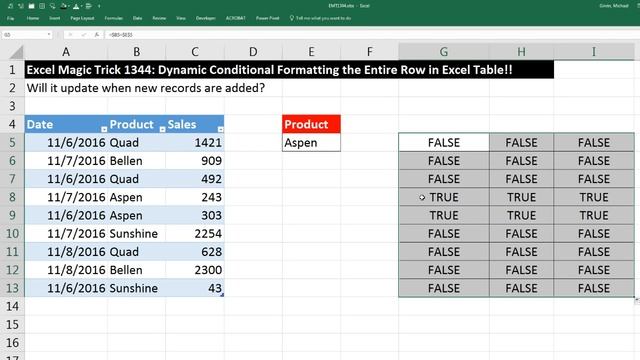640x360 pixels.
Task: Select column H header
Action: point(521,52)
